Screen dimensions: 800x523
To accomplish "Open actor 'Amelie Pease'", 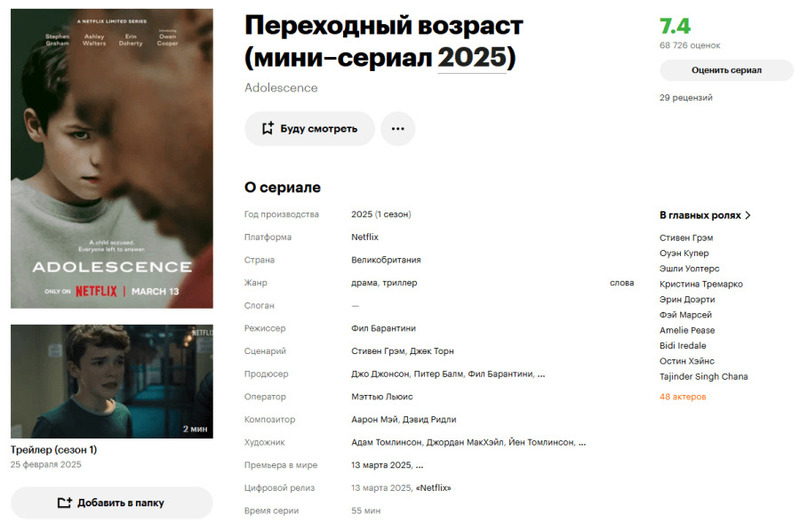I will pos(687,330).
